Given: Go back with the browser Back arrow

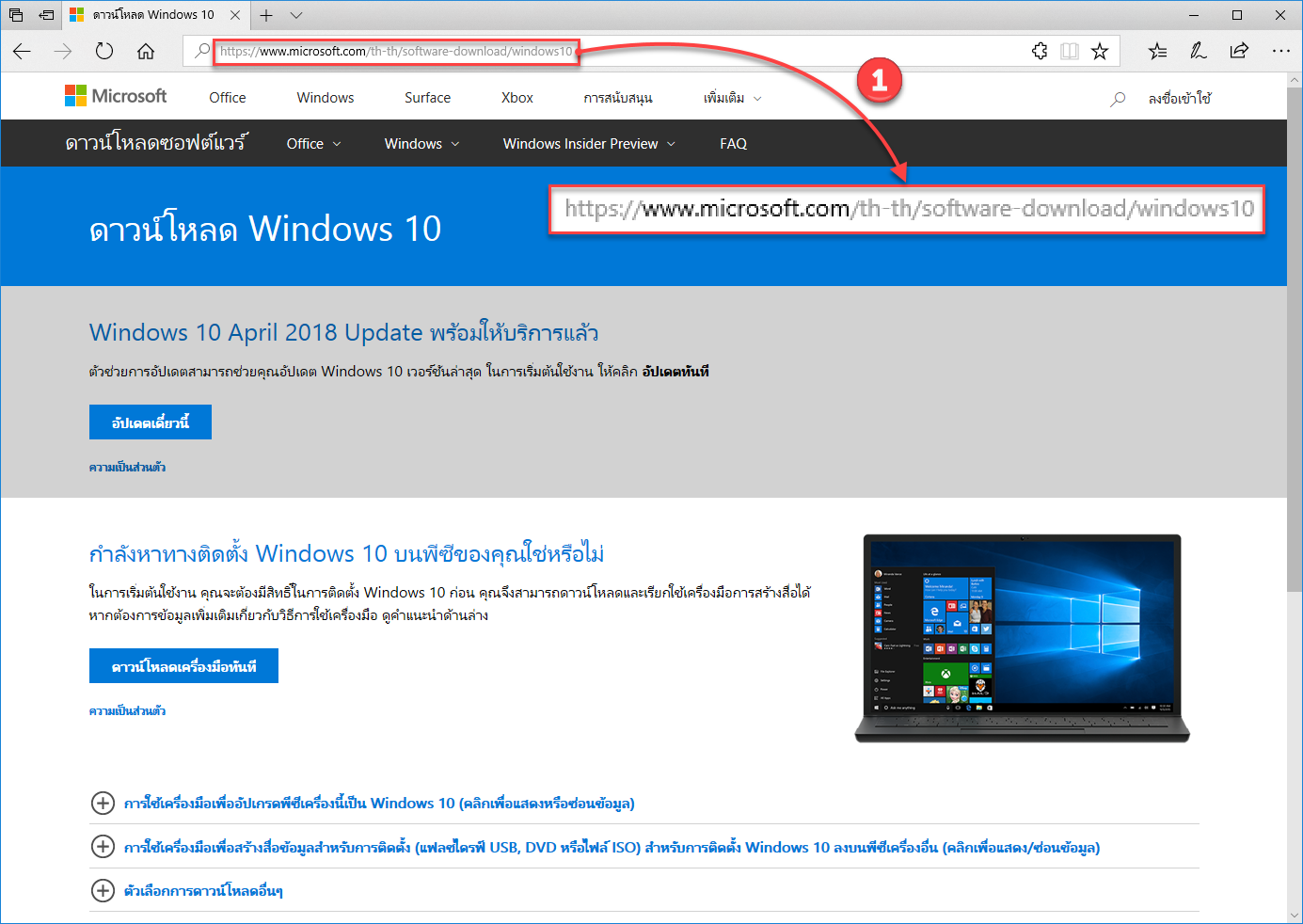Looking at the screenshot, I should click(23, 52).
